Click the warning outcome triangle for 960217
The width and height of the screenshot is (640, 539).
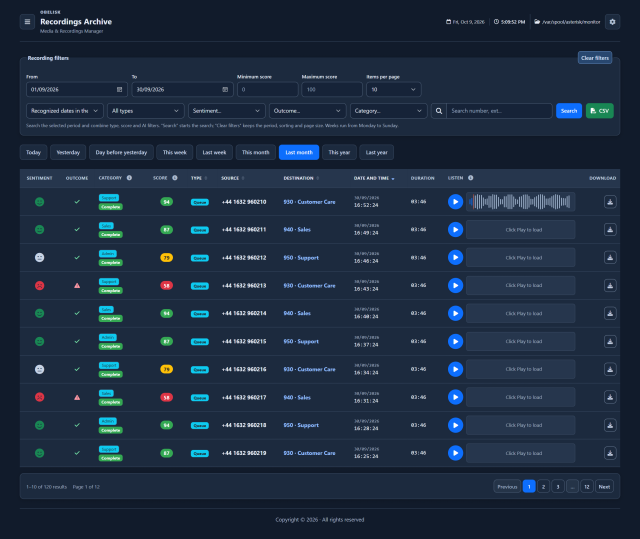tap(77, 397)
